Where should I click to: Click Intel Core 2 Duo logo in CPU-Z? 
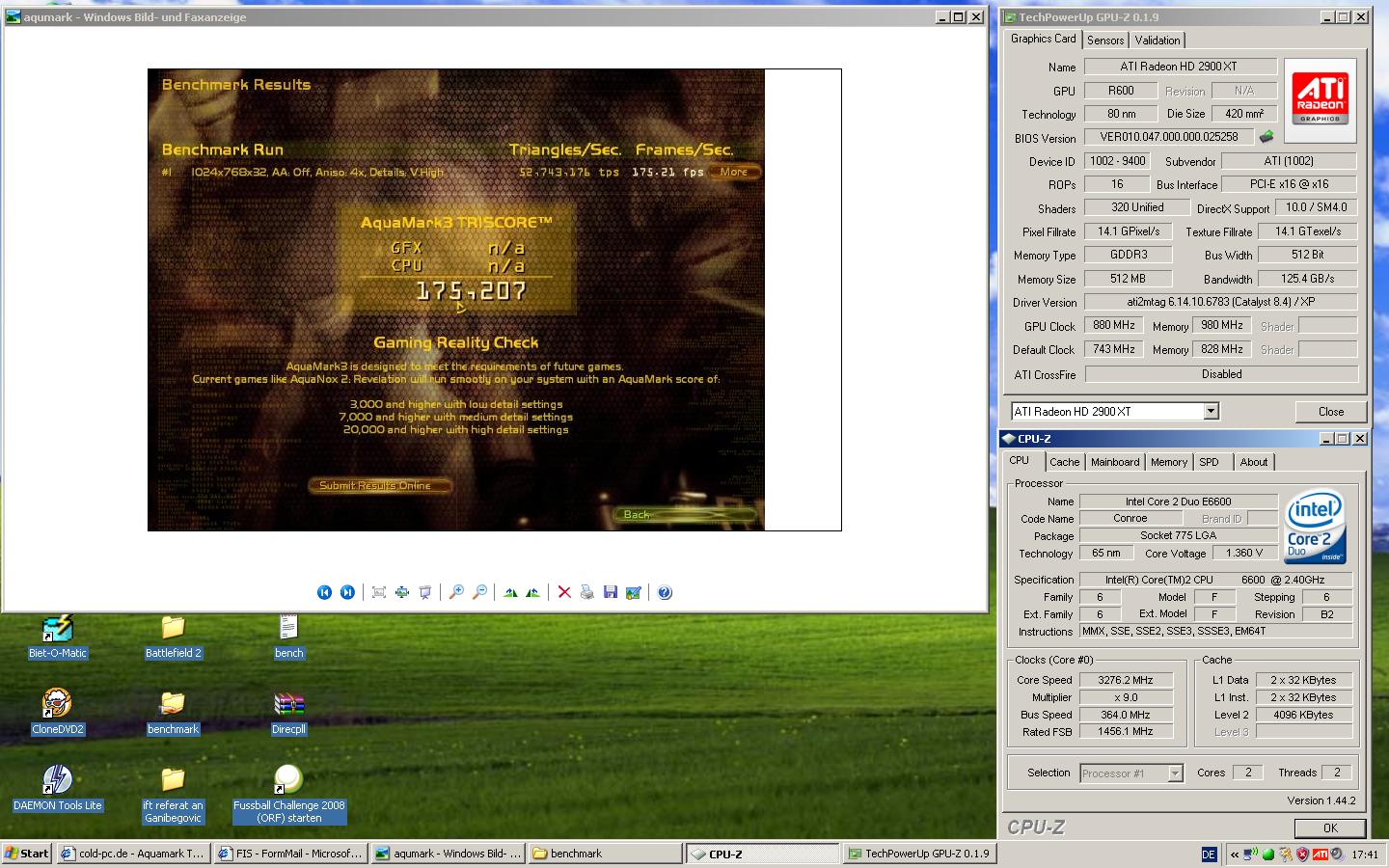1316,528
